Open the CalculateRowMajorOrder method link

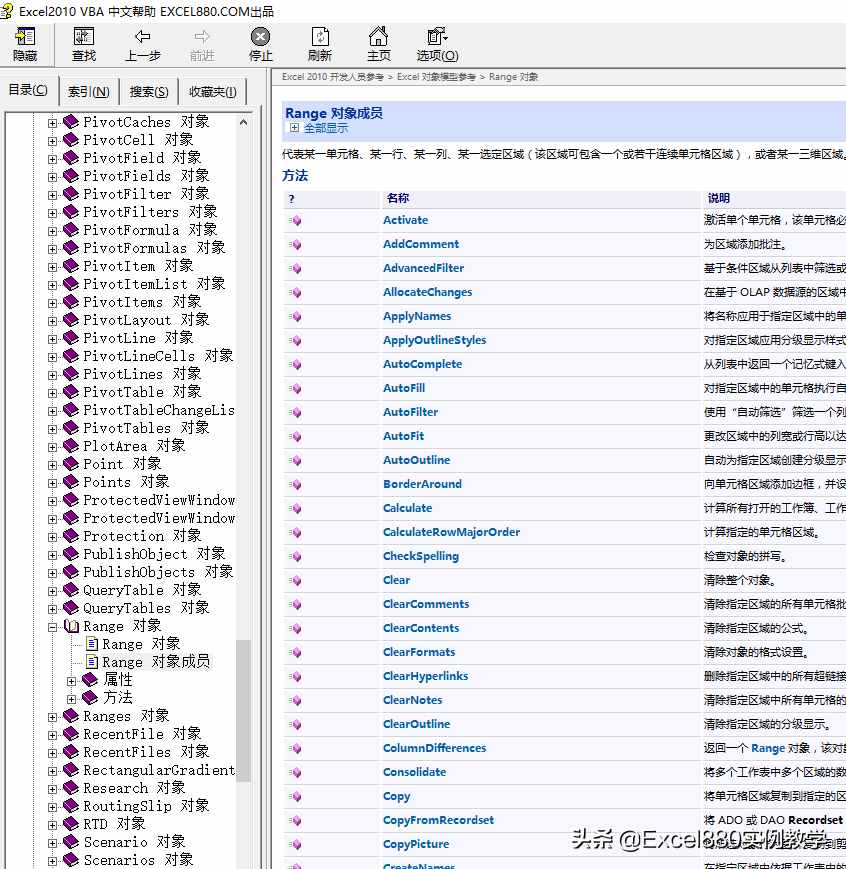pos(451,532)
